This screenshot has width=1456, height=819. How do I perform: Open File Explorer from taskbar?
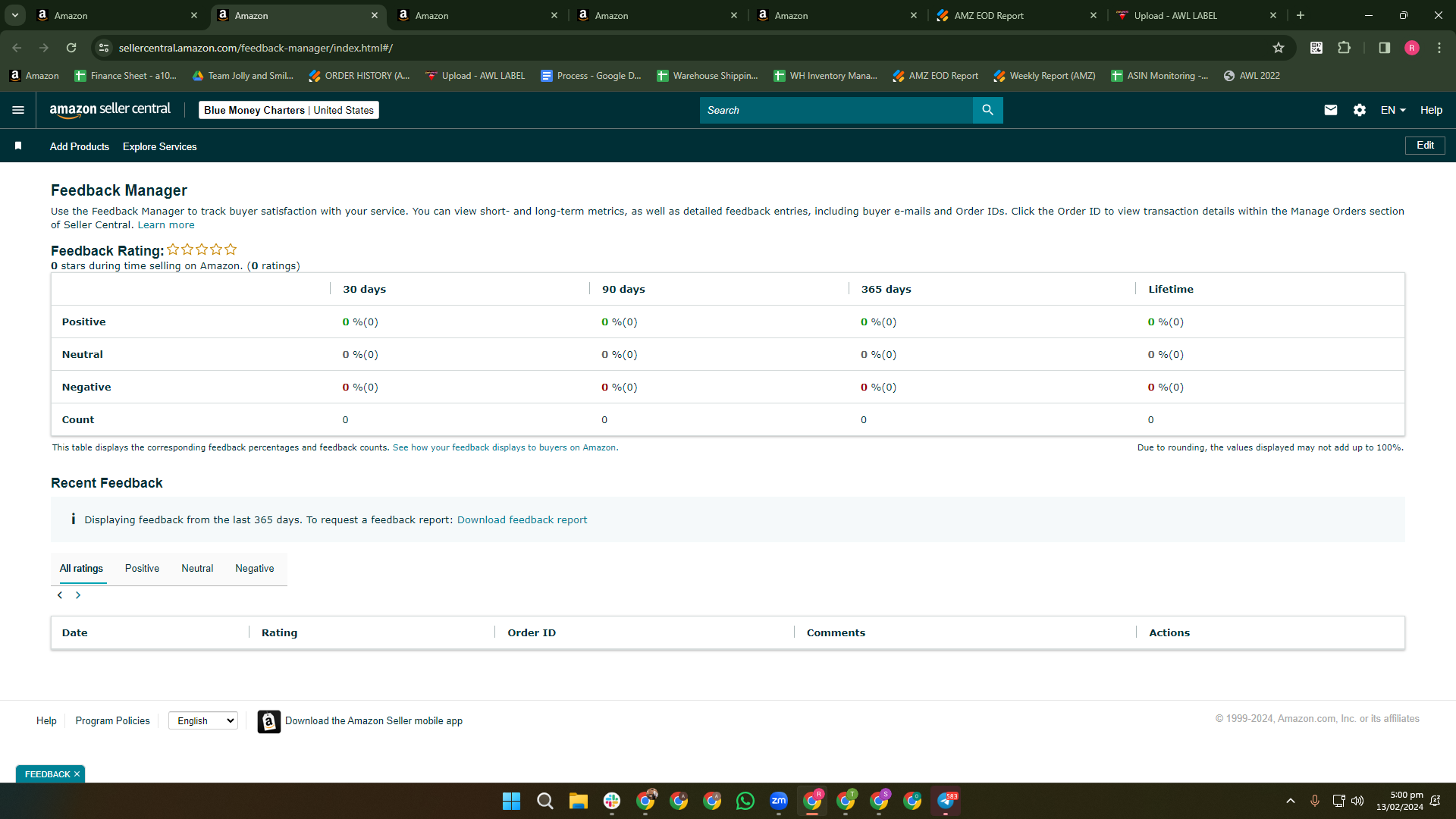(x=579, y=801)
